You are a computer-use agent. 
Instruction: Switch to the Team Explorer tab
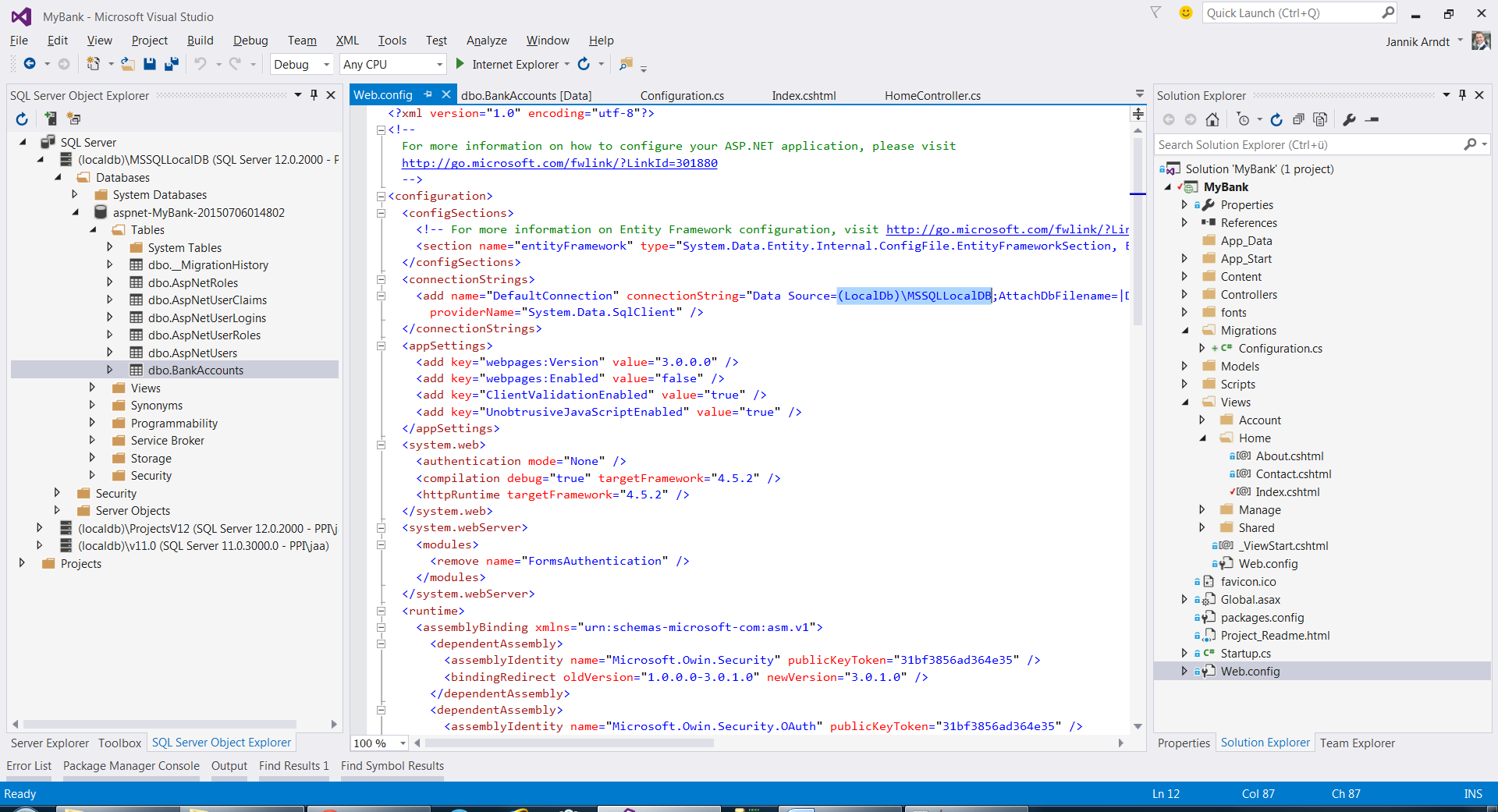point(1357,743)
